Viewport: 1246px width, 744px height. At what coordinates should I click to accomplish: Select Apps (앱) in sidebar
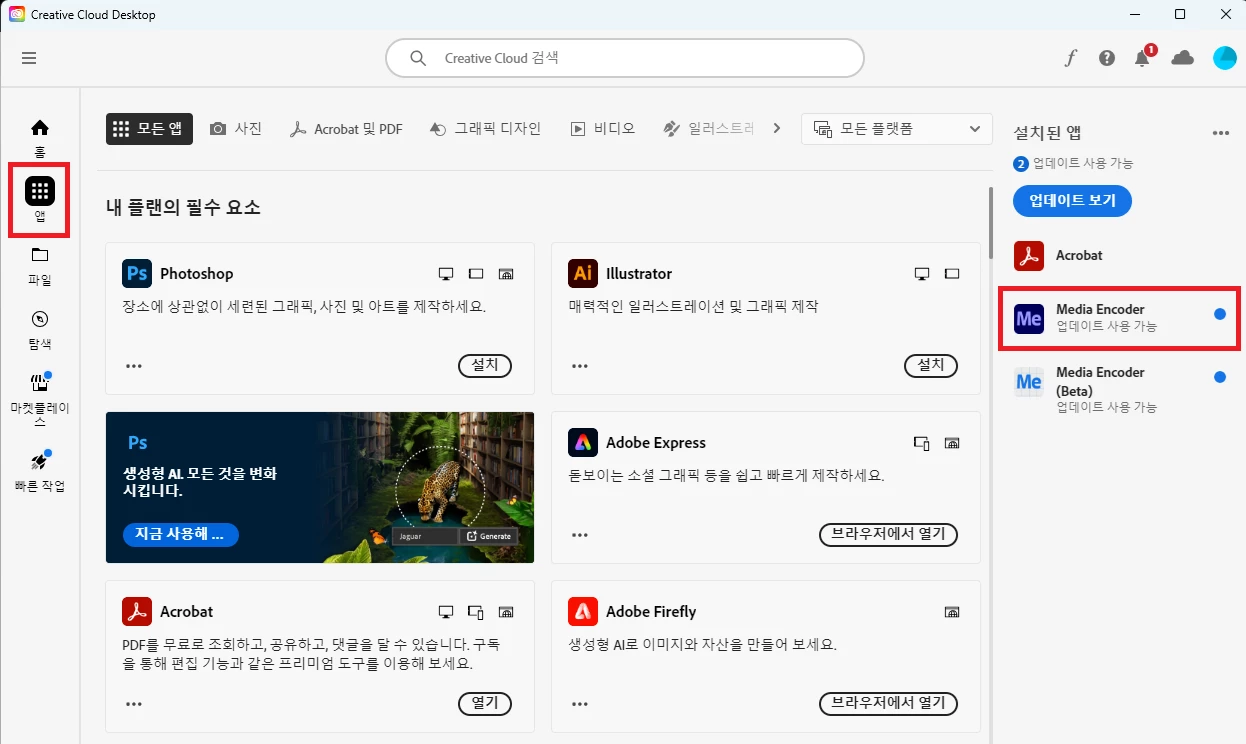point(40,200)
